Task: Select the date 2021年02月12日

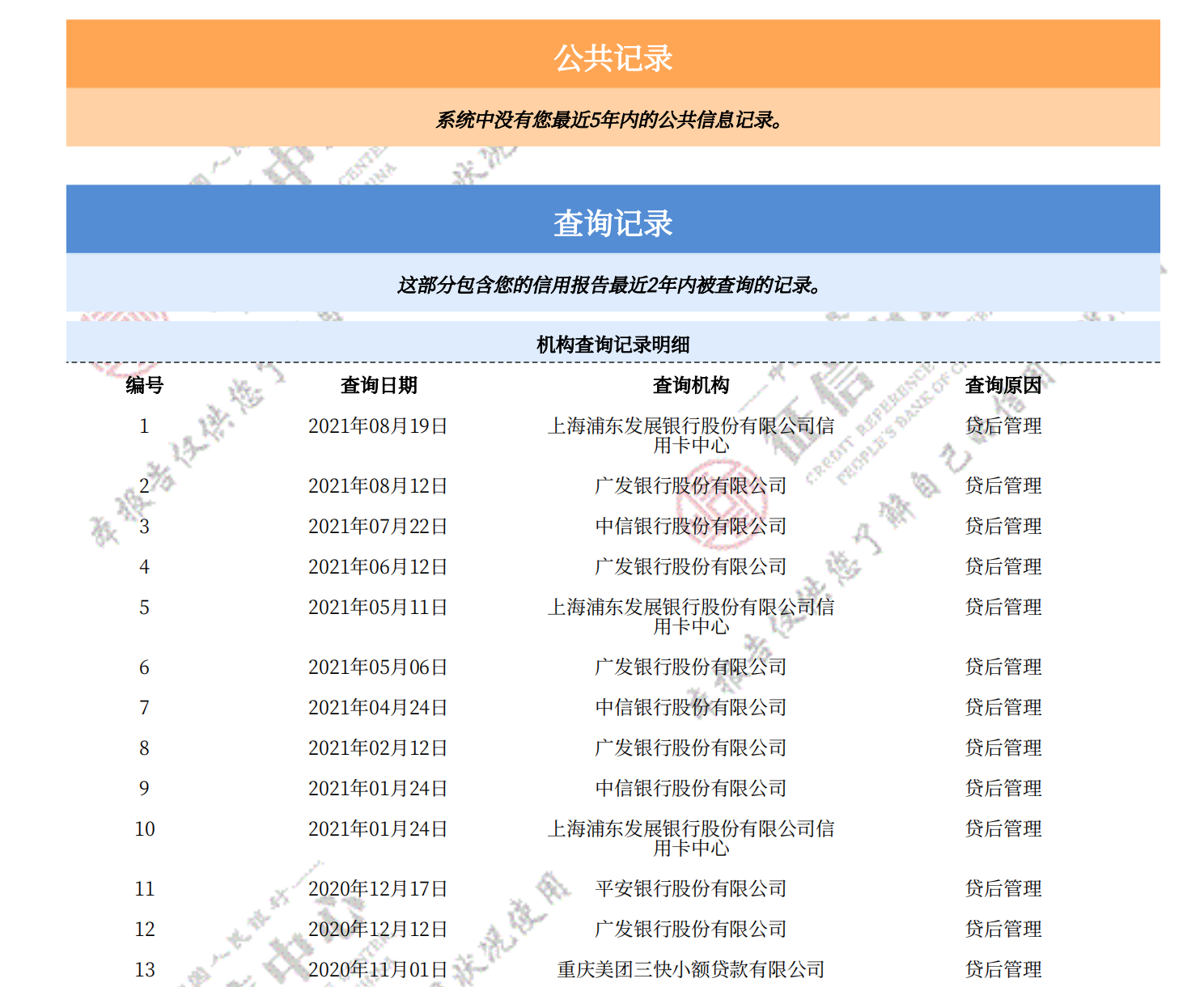Action: (378, 748)
